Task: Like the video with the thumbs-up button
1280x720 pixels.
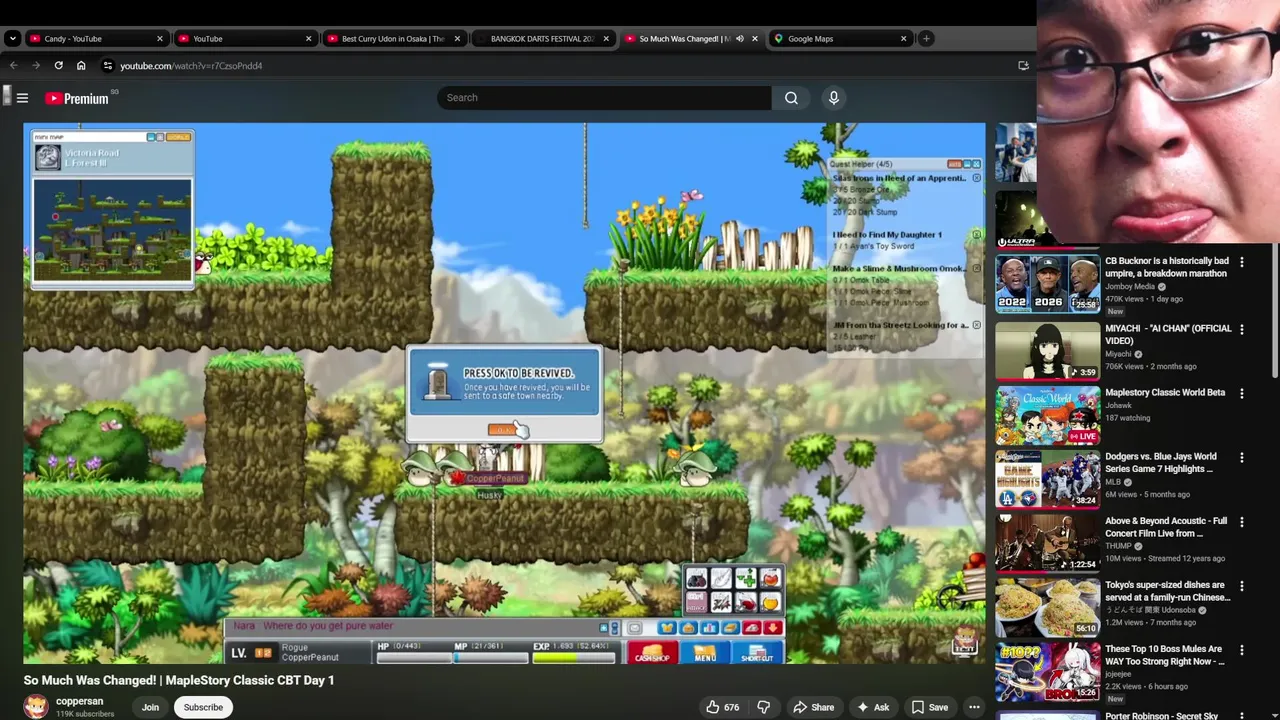Action: [x=722, y=707]
